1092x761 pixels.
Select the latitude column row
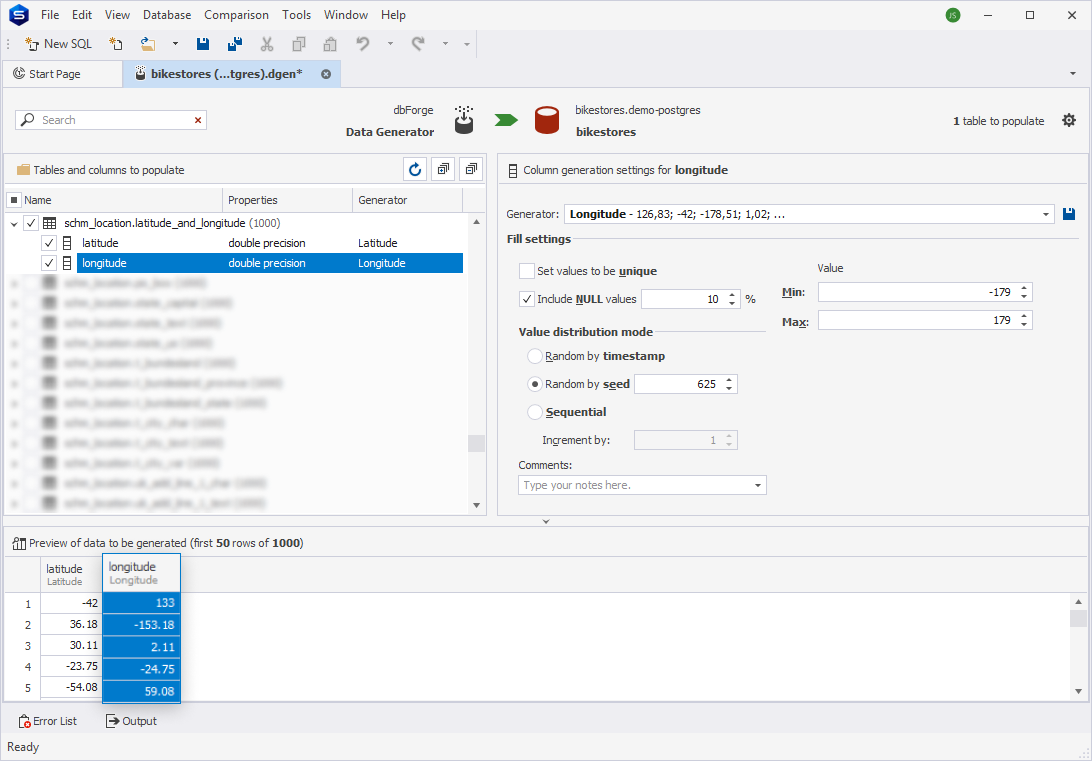click(x=270, y=243)
